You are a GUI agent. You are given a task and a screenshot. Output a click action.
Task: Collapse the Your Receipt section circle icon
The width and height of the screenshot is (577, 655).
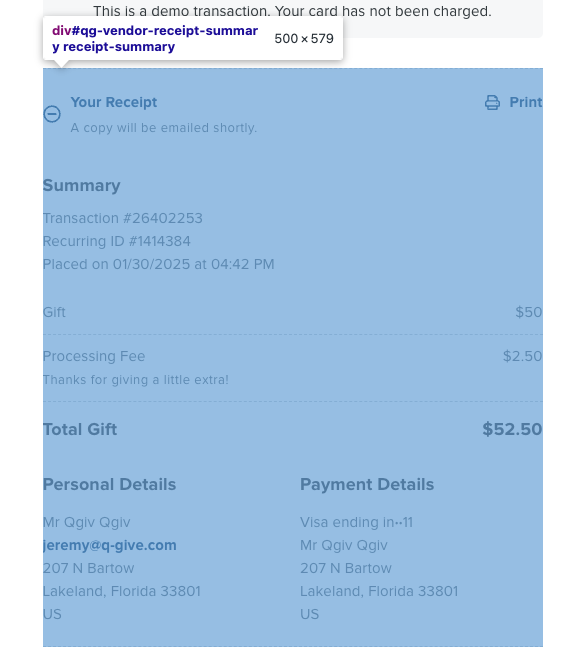click(x=52, y=114)
